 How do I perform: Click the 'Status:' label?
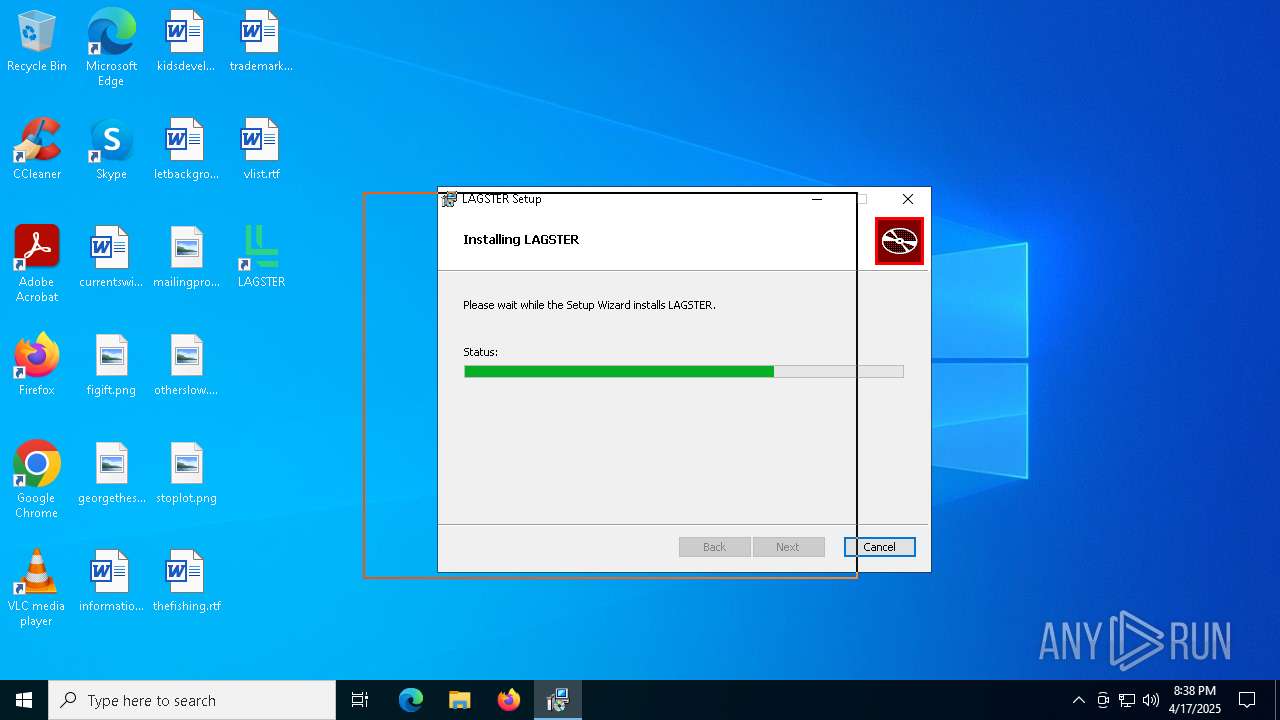coord(480,352)
